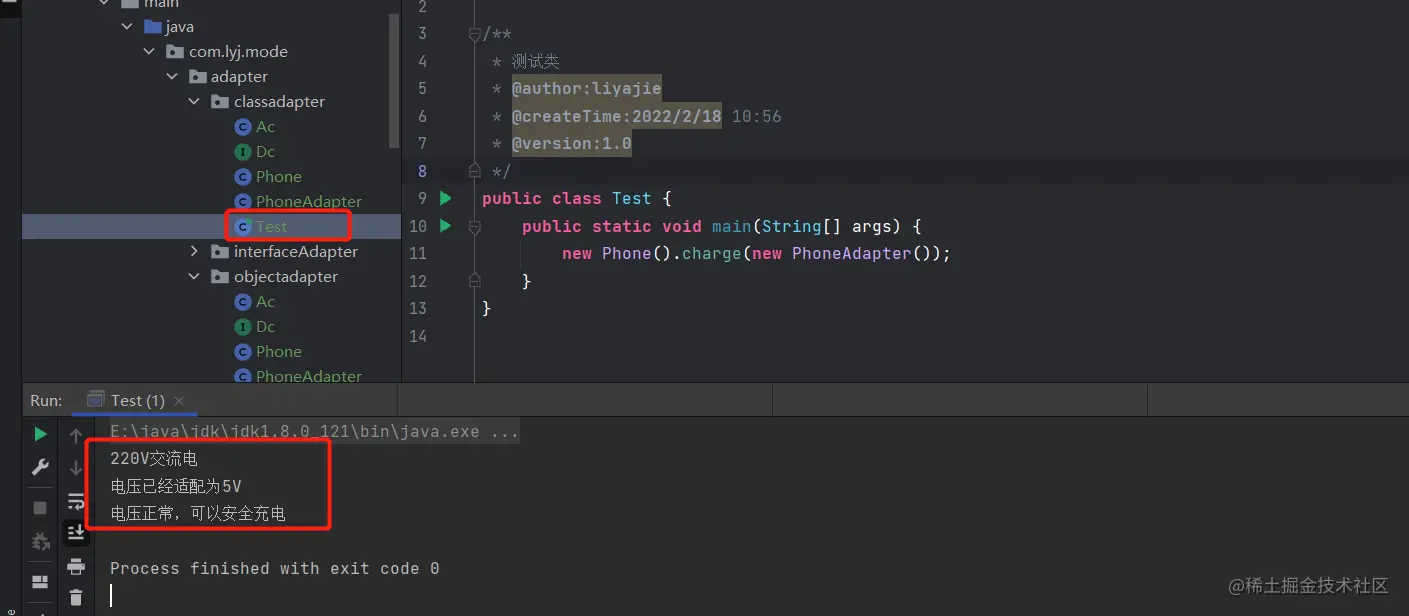The image size is (1409, 616).
Task: Click the class icon of Test in tree
Action: pyautogui.click(x=242, y=227)
